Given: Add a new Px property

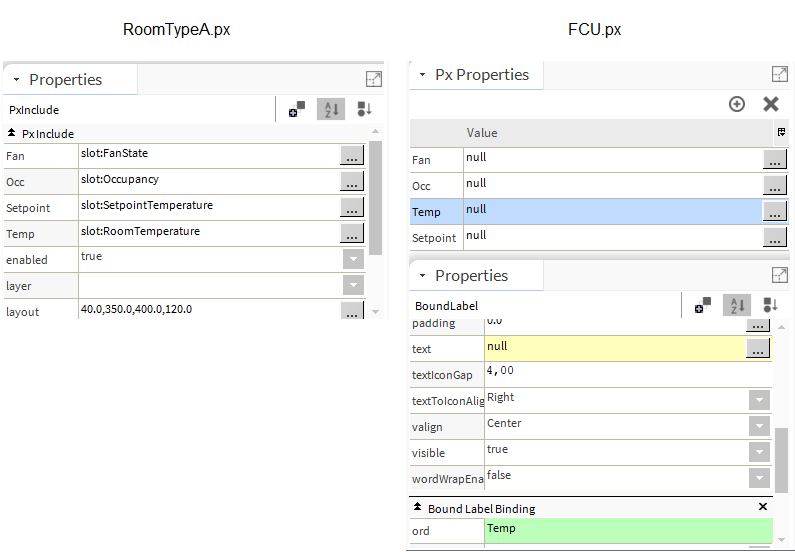Looking at the screenshot, I should click(737, 104).
